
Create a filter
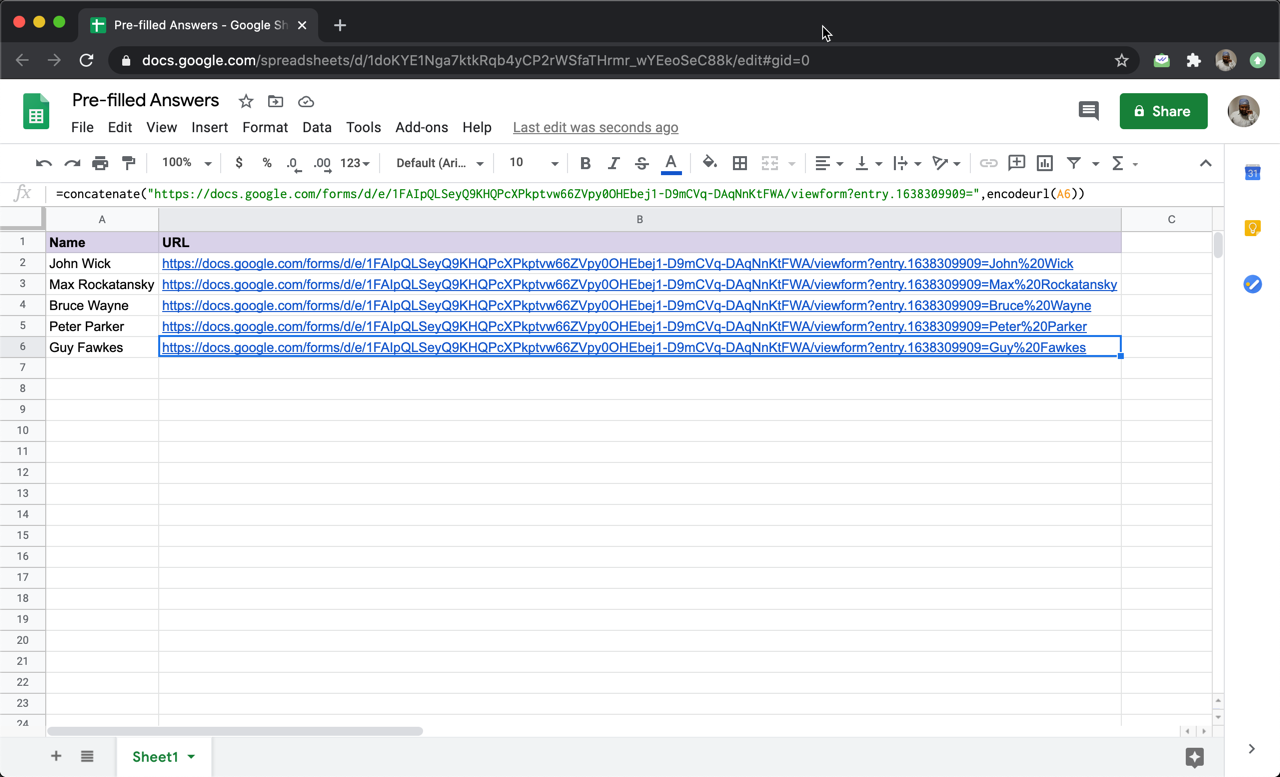[1075, 162]
